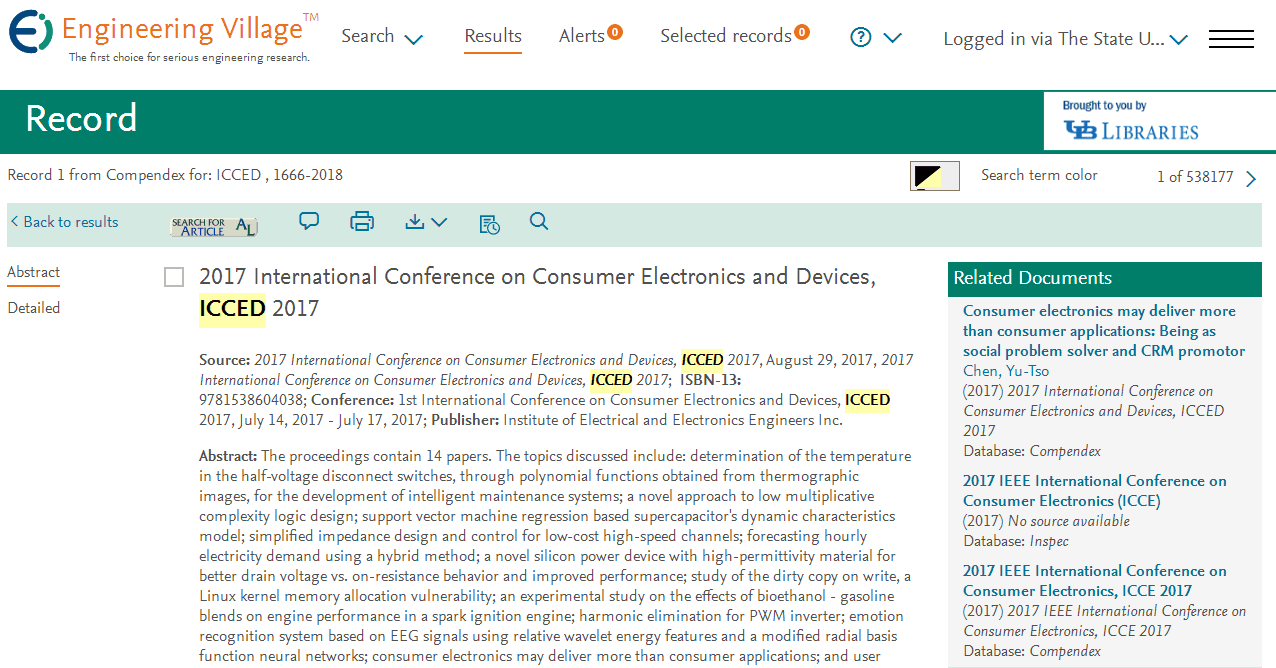Click the 'Database: Inspec' label

pos(1016,541)
